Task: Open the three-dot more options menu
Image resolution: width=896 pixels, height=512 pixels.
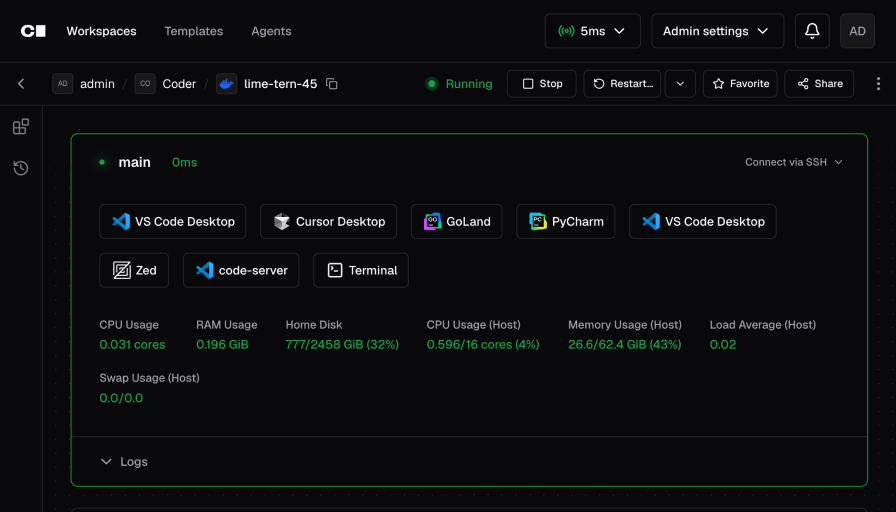Action: pyautogui.click(x=878, y=83)
